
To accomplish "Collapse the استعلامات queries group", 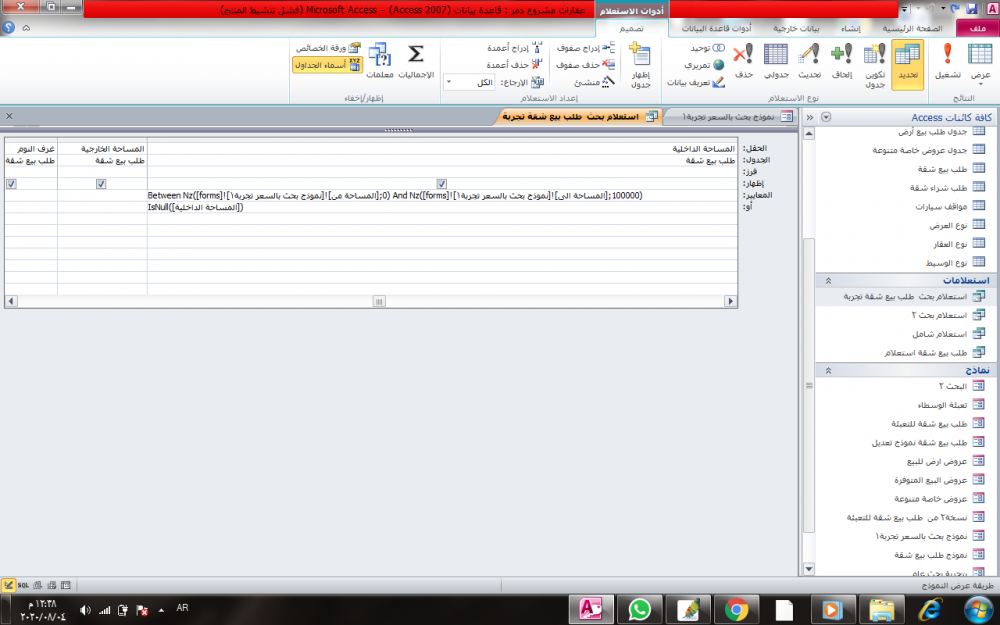I will (x=828, y=281).
